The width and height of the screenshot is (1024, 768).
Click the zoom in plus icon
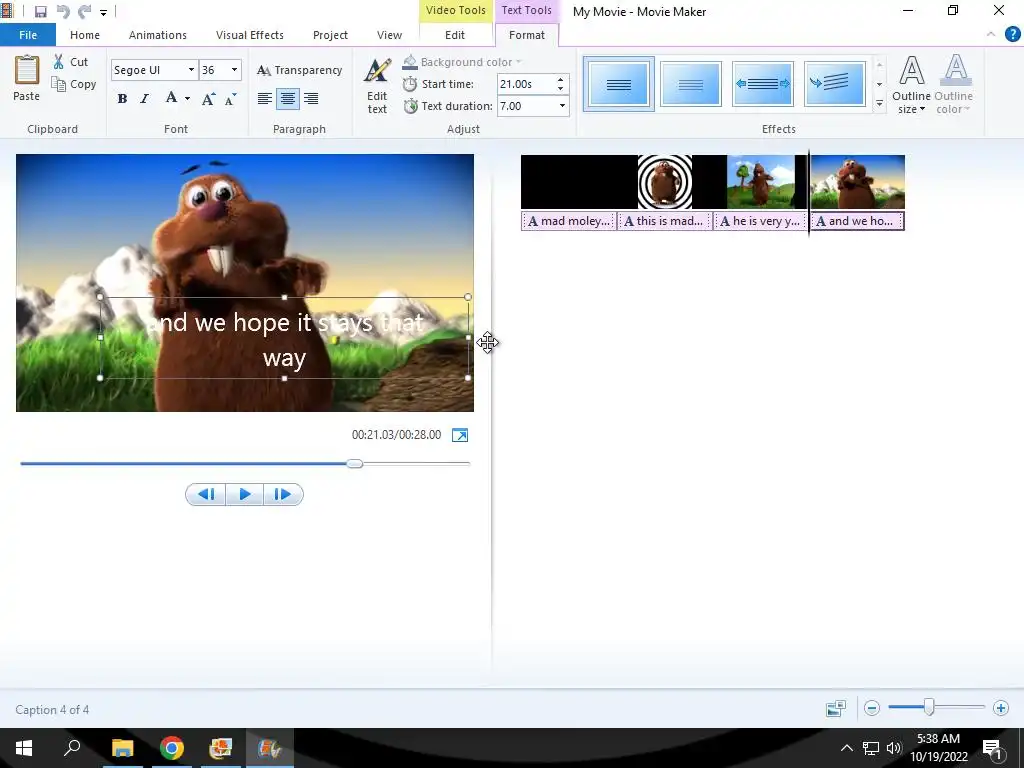click(1000, 708)
